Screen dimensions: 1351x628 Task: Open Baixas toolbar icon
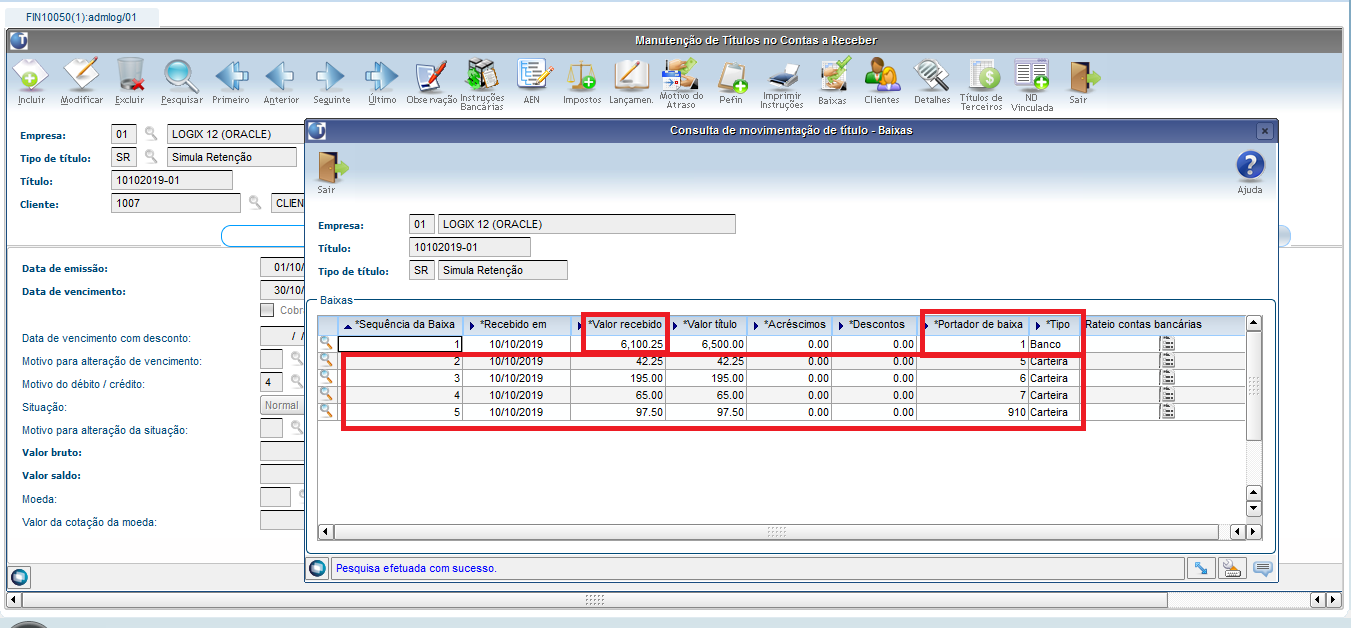833,76
